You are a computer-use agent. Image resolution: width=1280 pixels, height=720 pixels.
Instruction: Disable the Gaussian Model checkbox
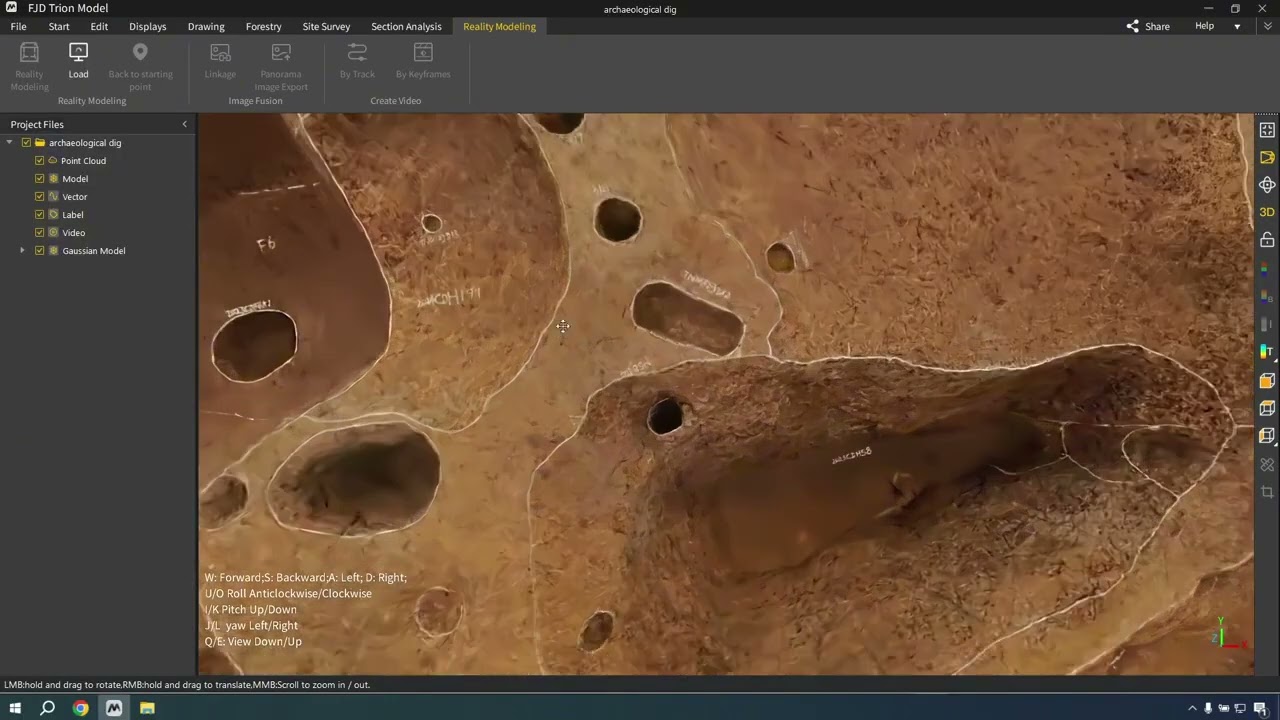pyautogui.click(x=40, y=251)
